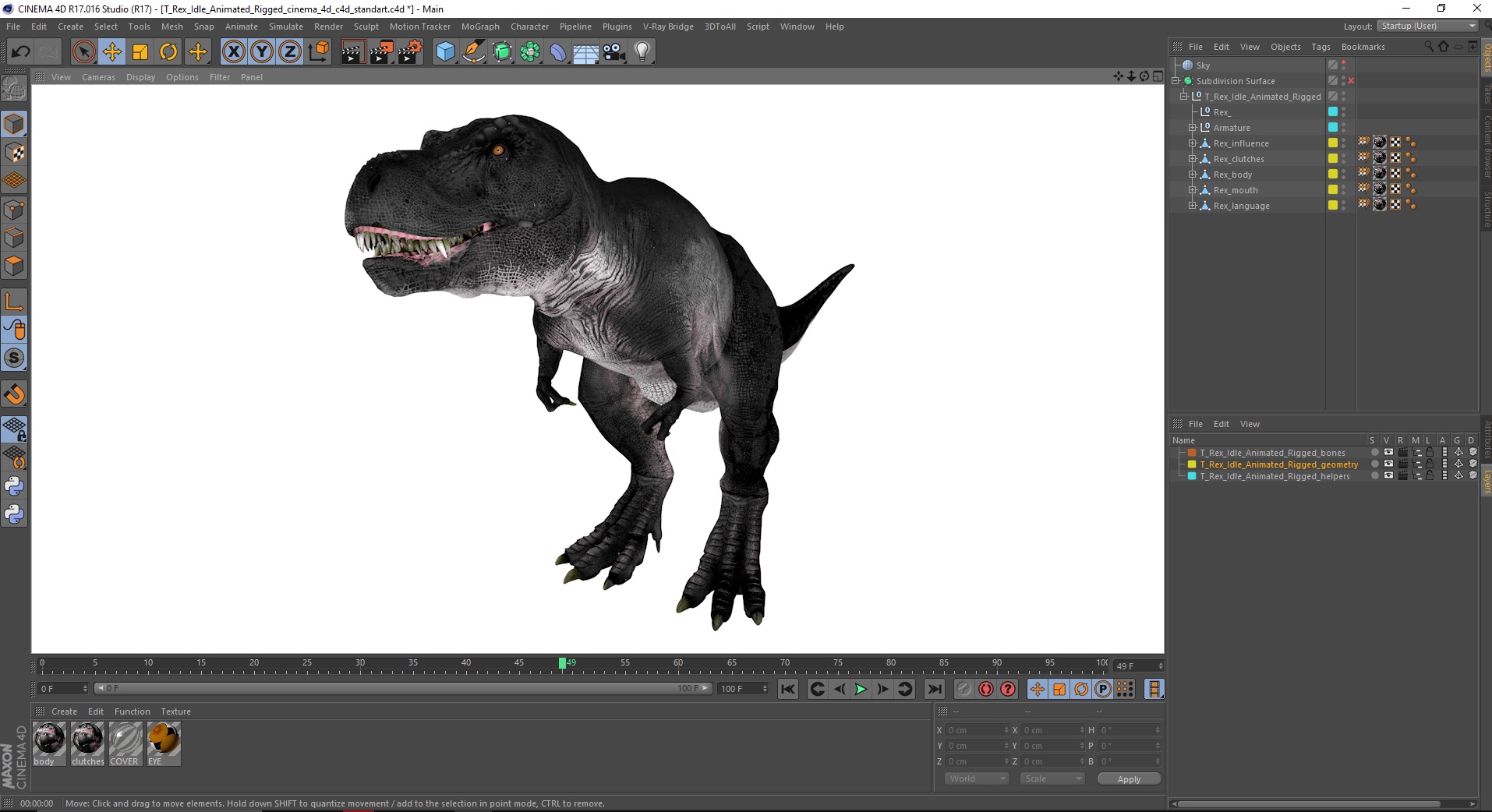This screenshot has width=1492, height=812.
Task: Toggle Sky editor visibility dot
Action: (1343, 62)
